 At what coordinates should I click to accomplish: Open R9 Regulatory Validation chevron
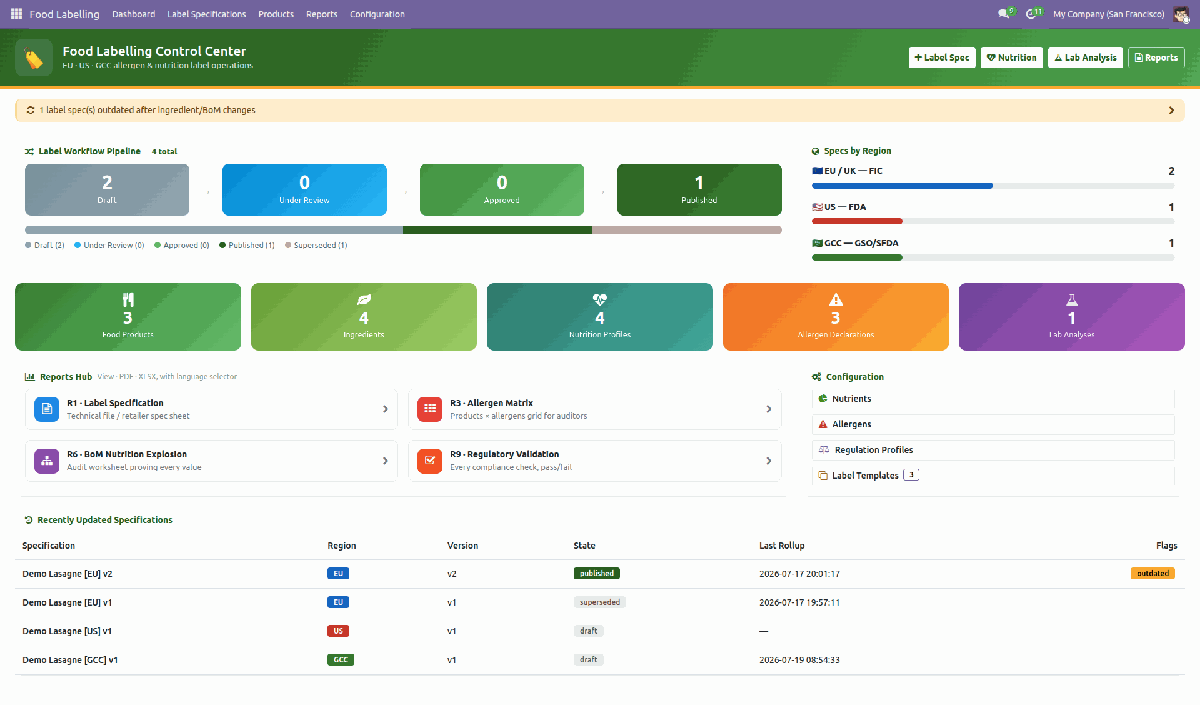pyautogui.click(x=768, y=460)
